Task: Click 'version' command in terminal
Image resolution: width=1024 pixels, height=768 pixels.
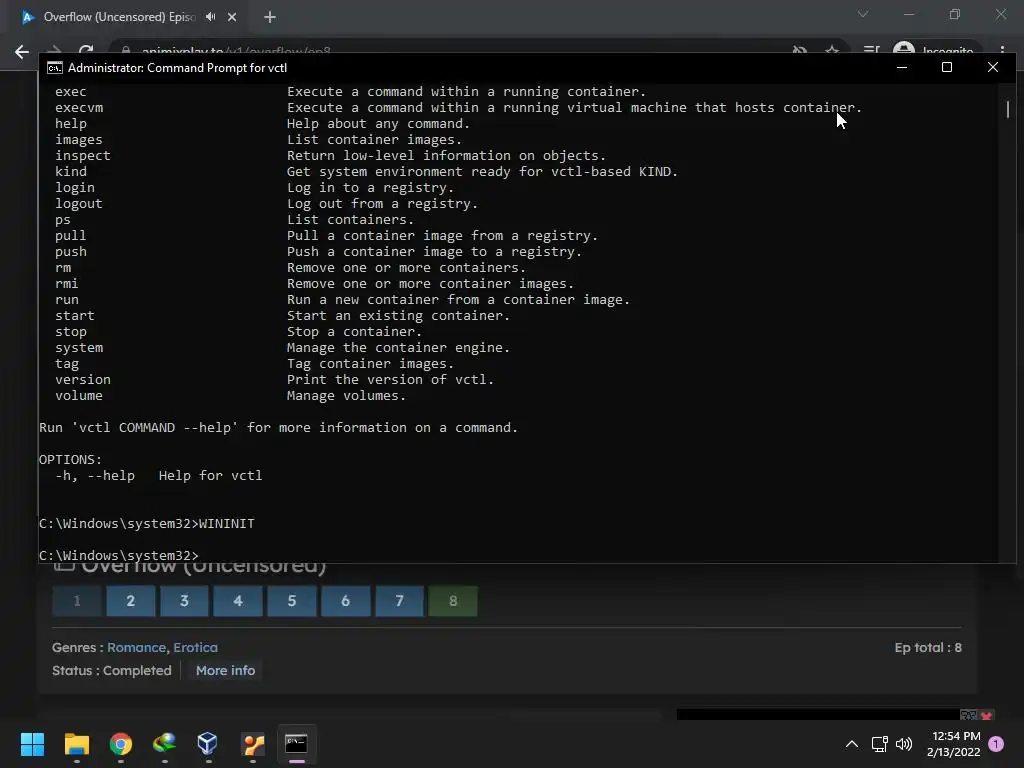Action: [x=83, y=380]
